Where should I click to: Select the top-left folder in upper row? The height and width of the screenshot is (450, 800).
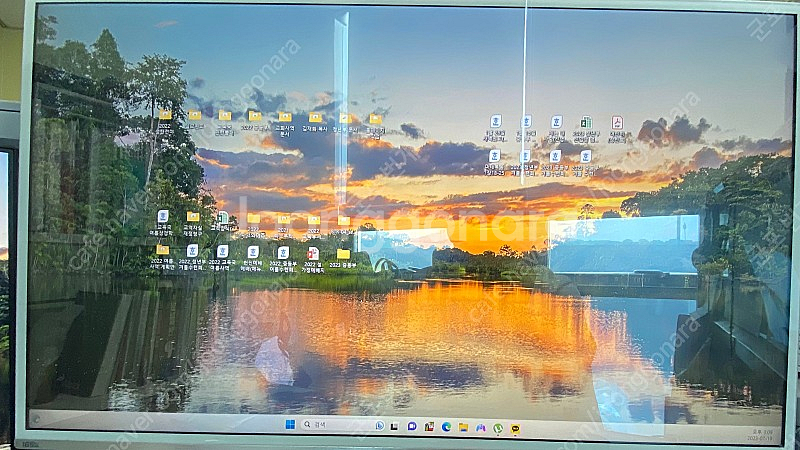click(x=165, y=116)
